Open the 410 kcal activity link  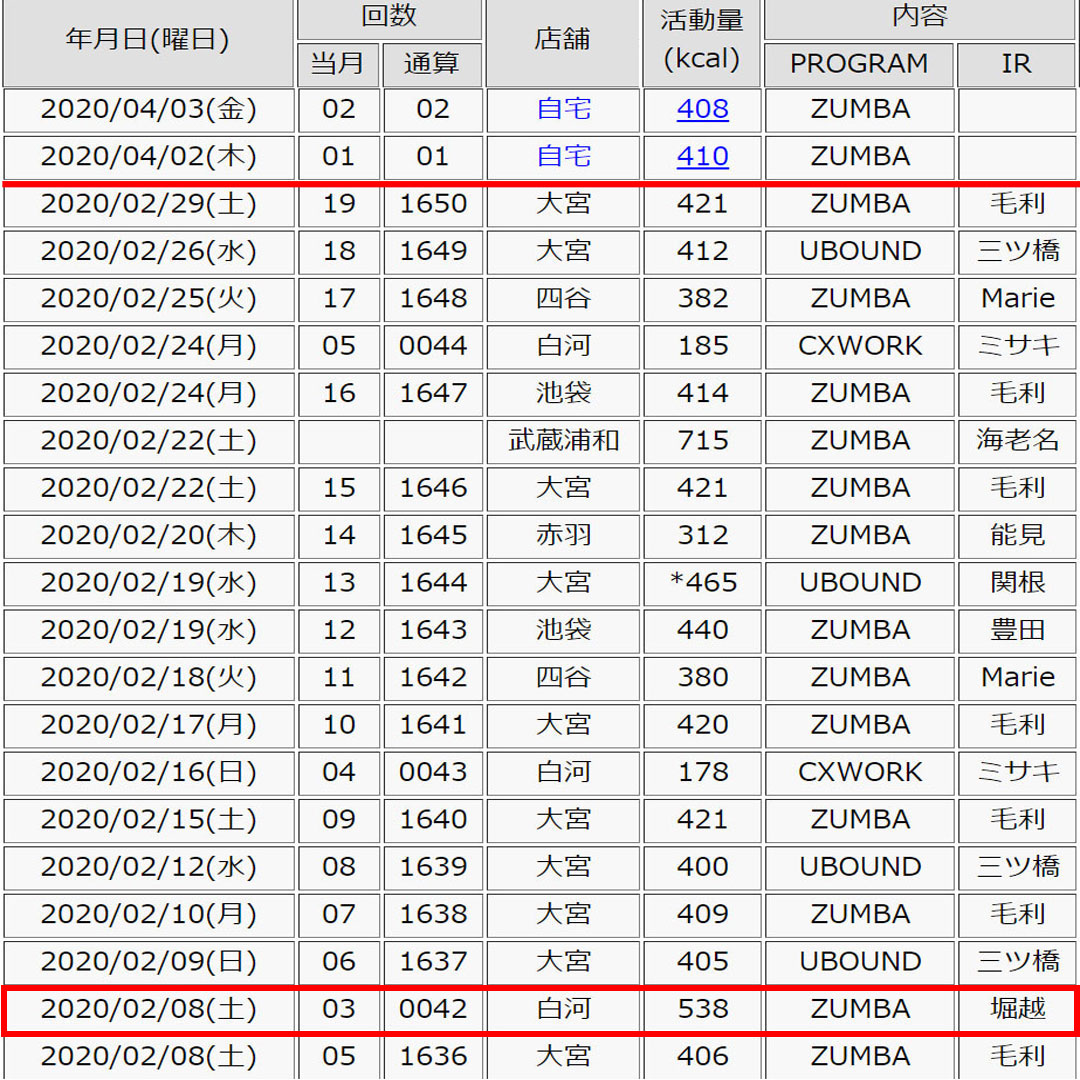[x=702, y=156]
